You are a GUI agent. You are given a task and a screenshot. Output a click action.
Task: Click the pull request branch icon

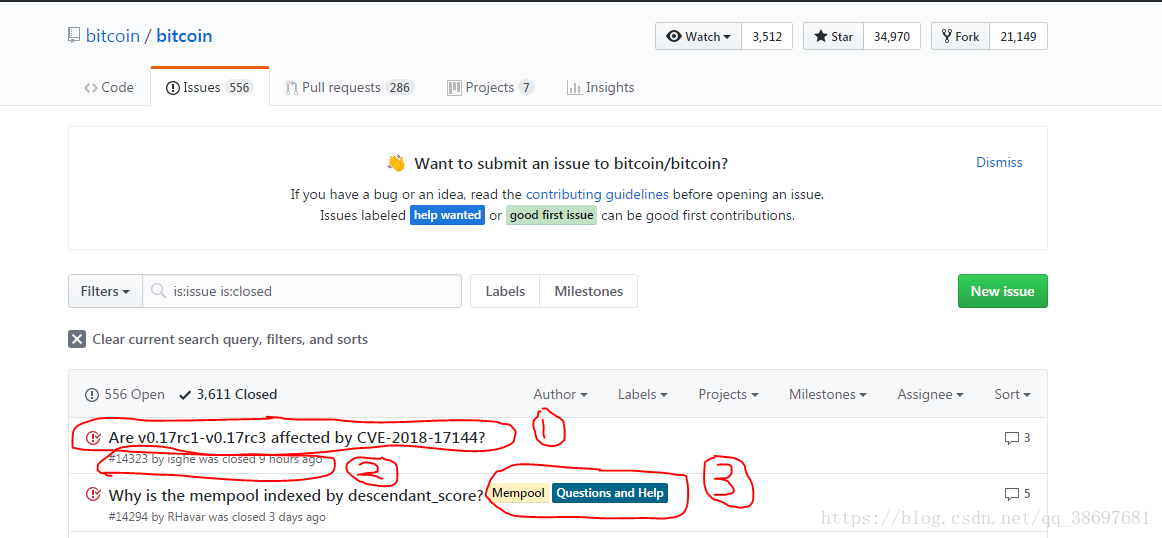coord(291,87)
